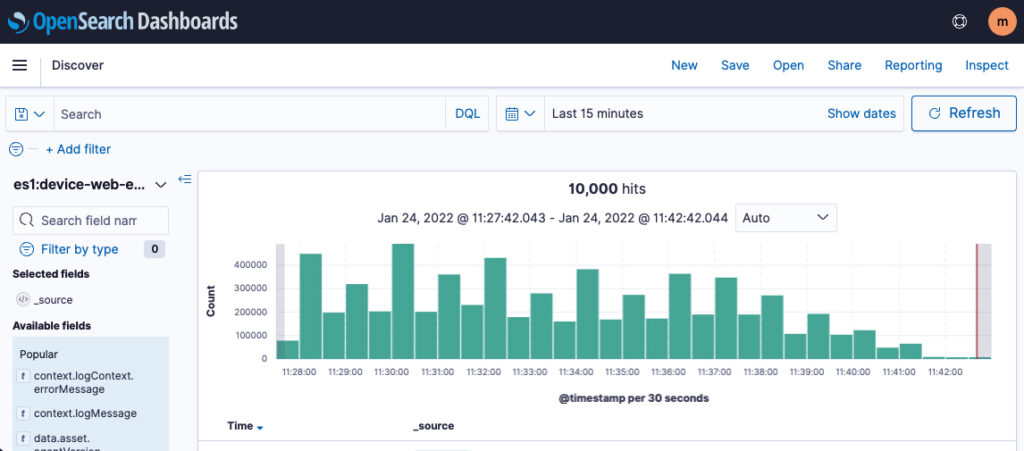The width and height of the screenshot is (1024, 451).
Task: Click the Discover breadcrumb
Action: point(78,65)
